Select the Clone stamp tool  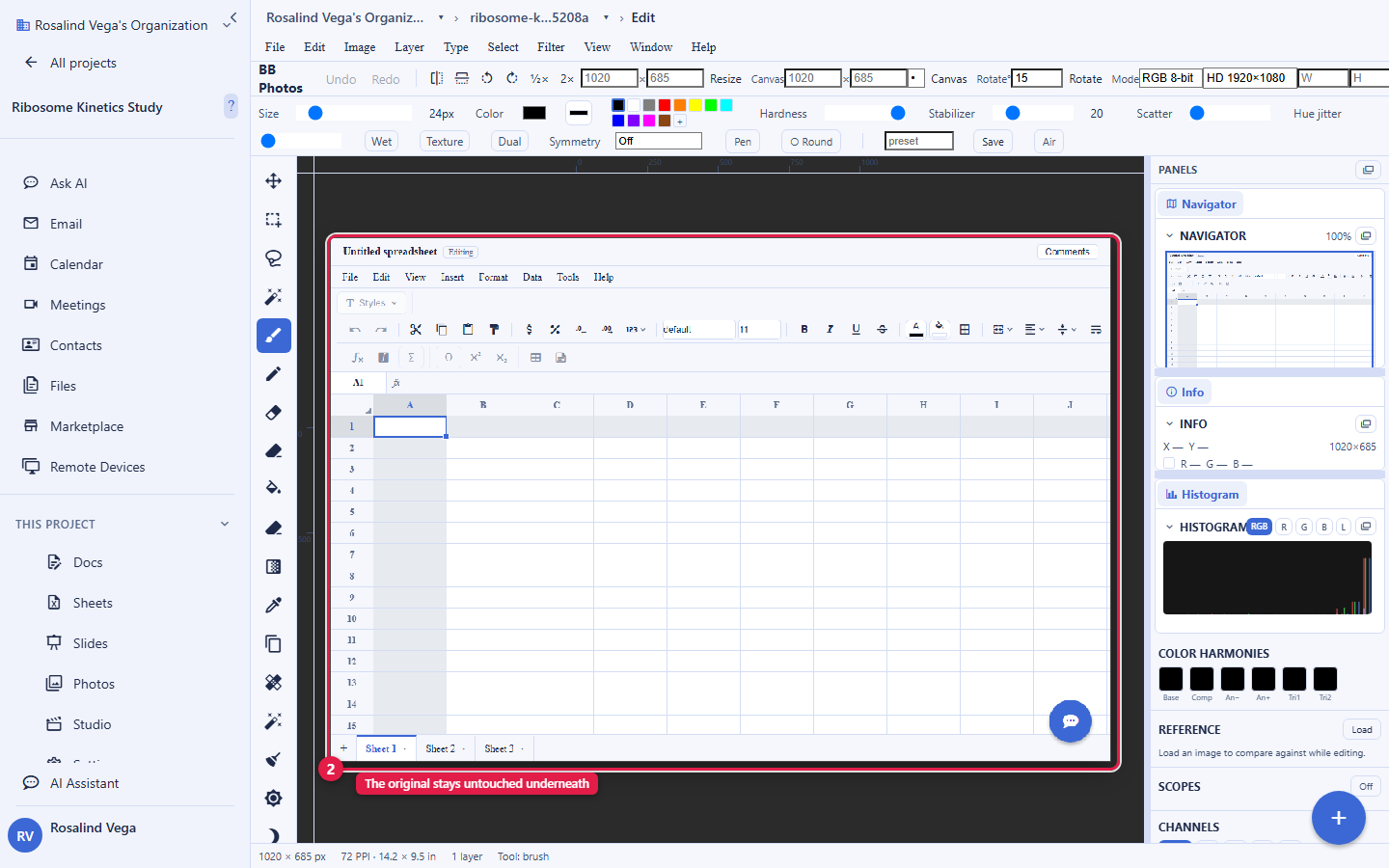(x=274, y=644)
